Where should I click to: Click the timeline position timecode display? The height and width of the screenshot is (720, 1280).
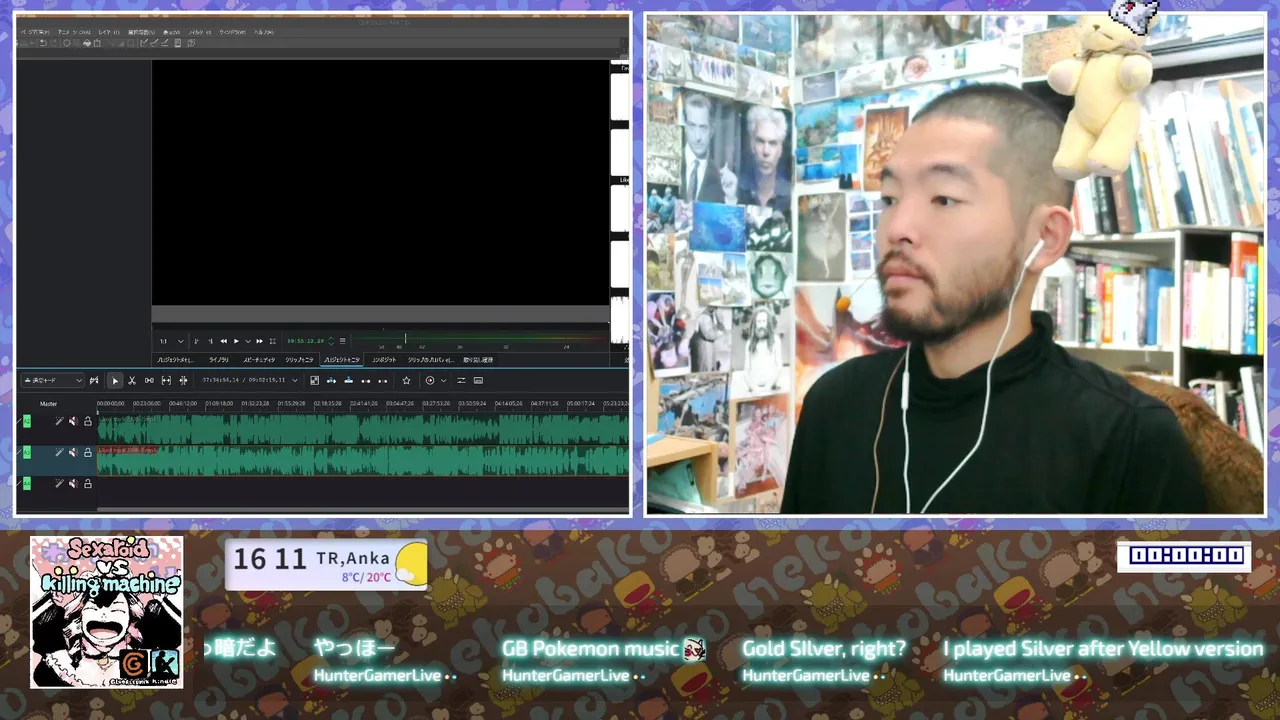244,380
